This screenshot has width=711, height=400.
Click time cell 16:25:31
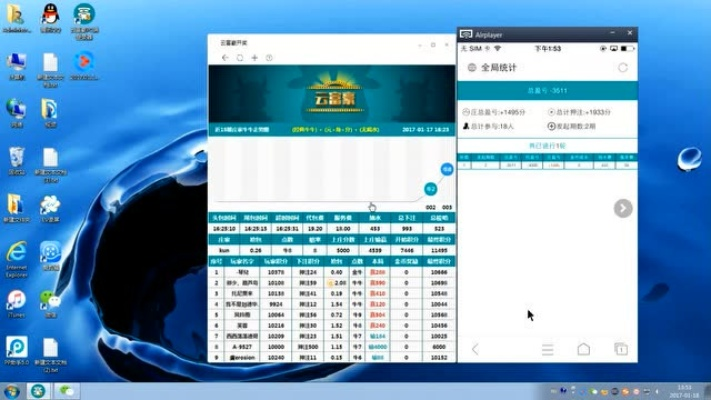(287, 229)
